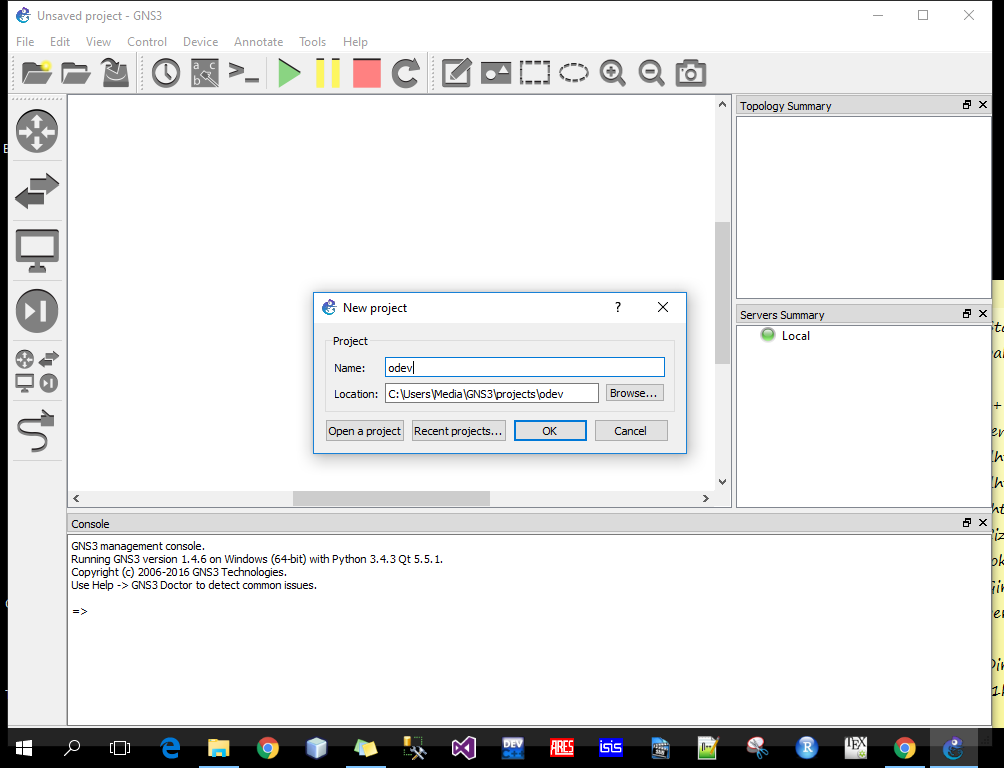Image resolution: width=1004 pixels, height=768 pixels.
Task: Select the Draw an ellipse tool
Action: (x=574, y=73)
